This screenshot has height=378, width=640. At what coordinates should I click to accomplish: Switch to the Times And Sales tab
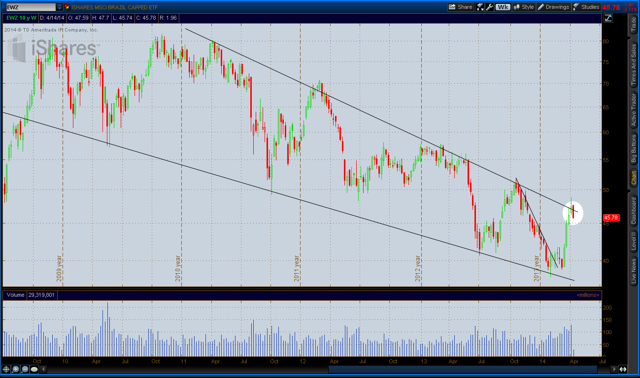(x=634, y=64)
